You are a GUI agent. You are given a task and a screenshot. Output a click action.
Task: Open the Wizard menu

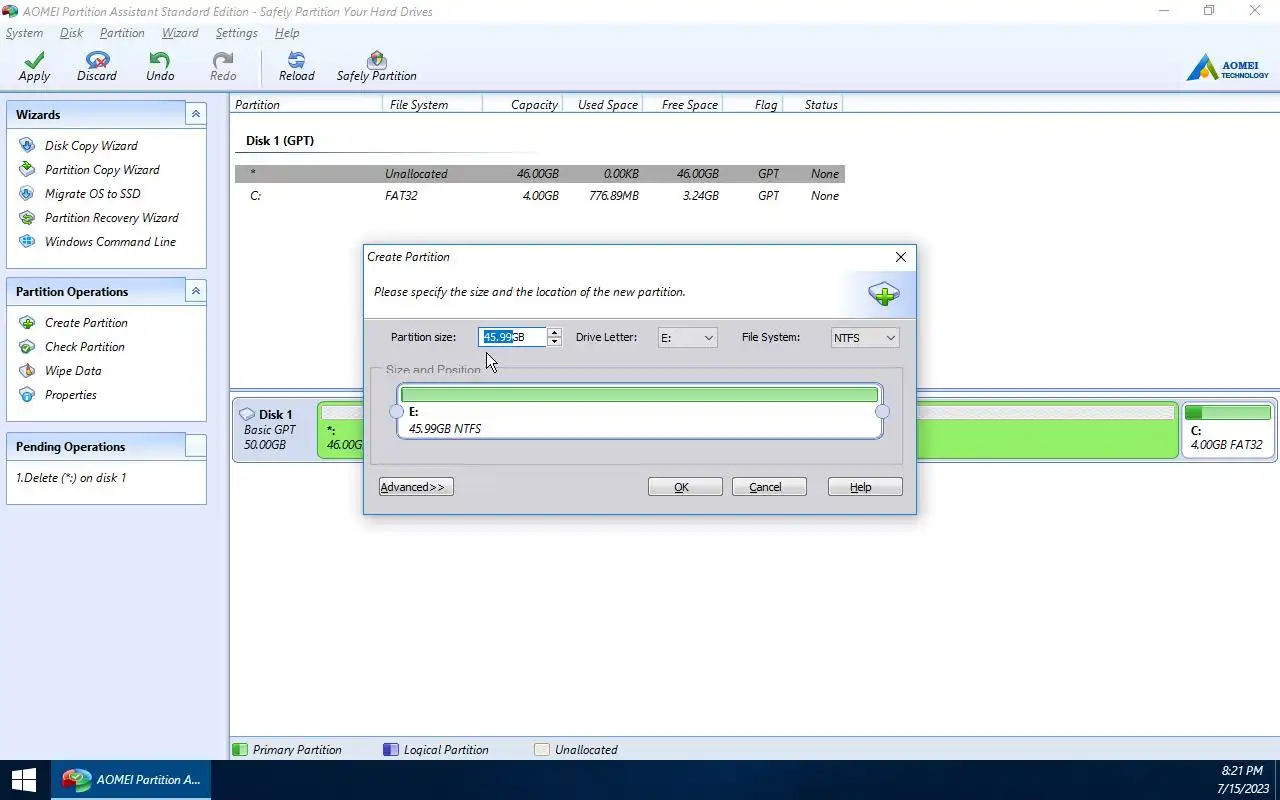pyautogui.click(x=180, y=33)
